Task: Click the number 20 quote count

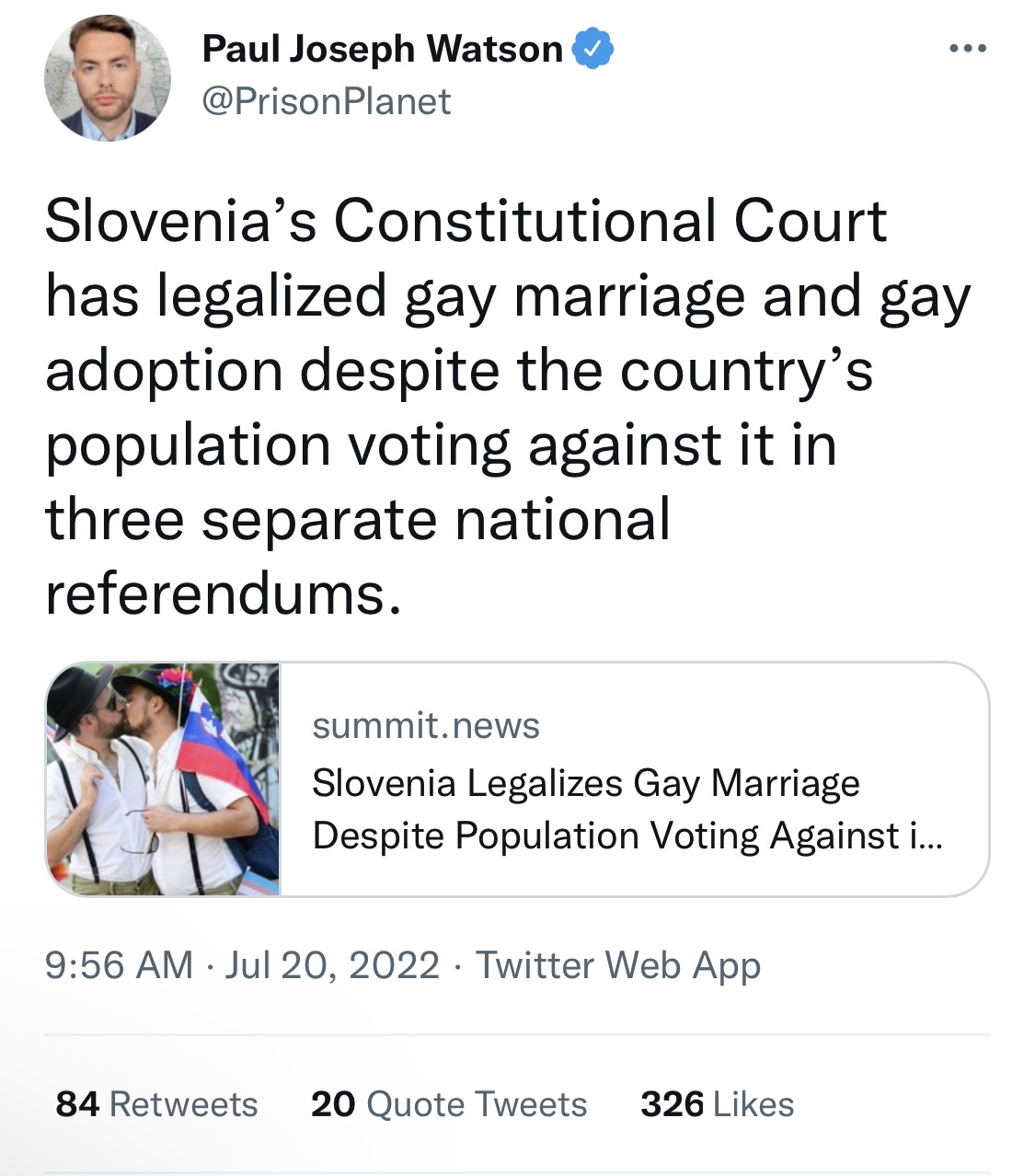Action: click(333, 1103)
